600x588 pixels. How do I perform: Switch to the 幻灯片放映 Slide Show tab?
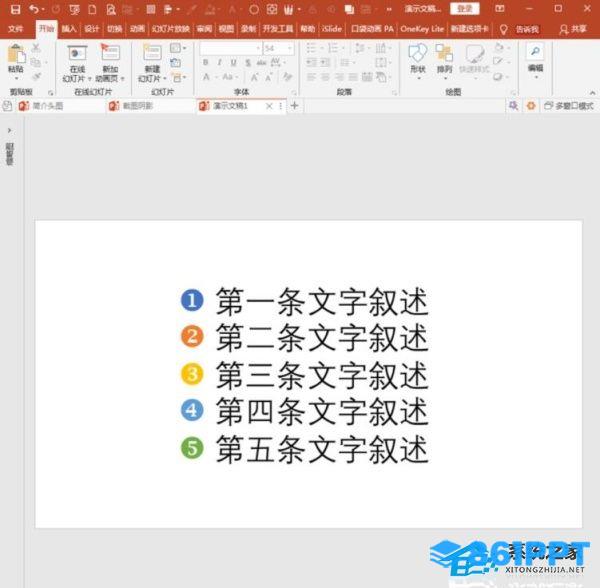tap(171, 29)
